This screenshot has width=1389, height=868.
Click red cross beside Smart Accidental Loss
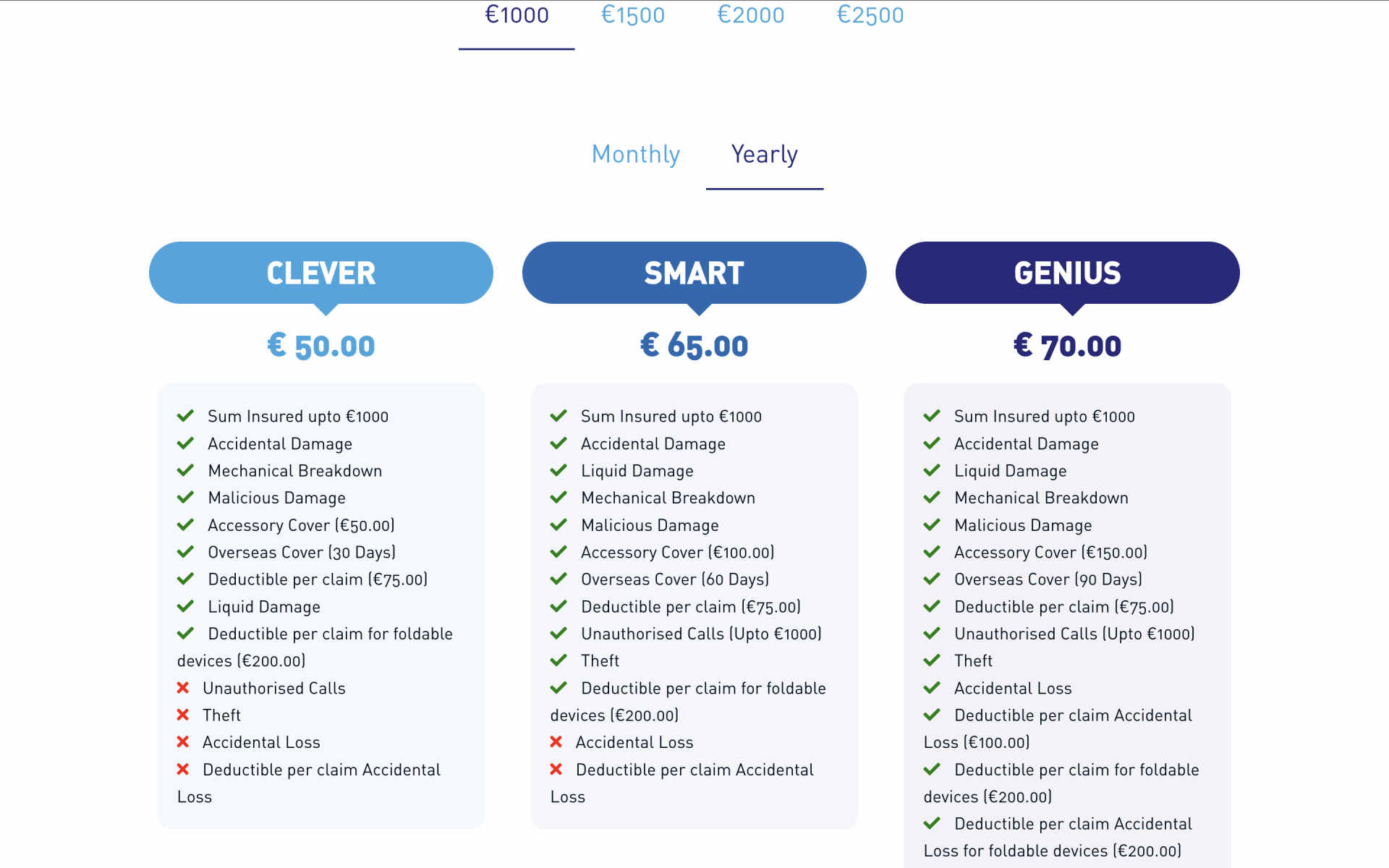click(556, 742)
